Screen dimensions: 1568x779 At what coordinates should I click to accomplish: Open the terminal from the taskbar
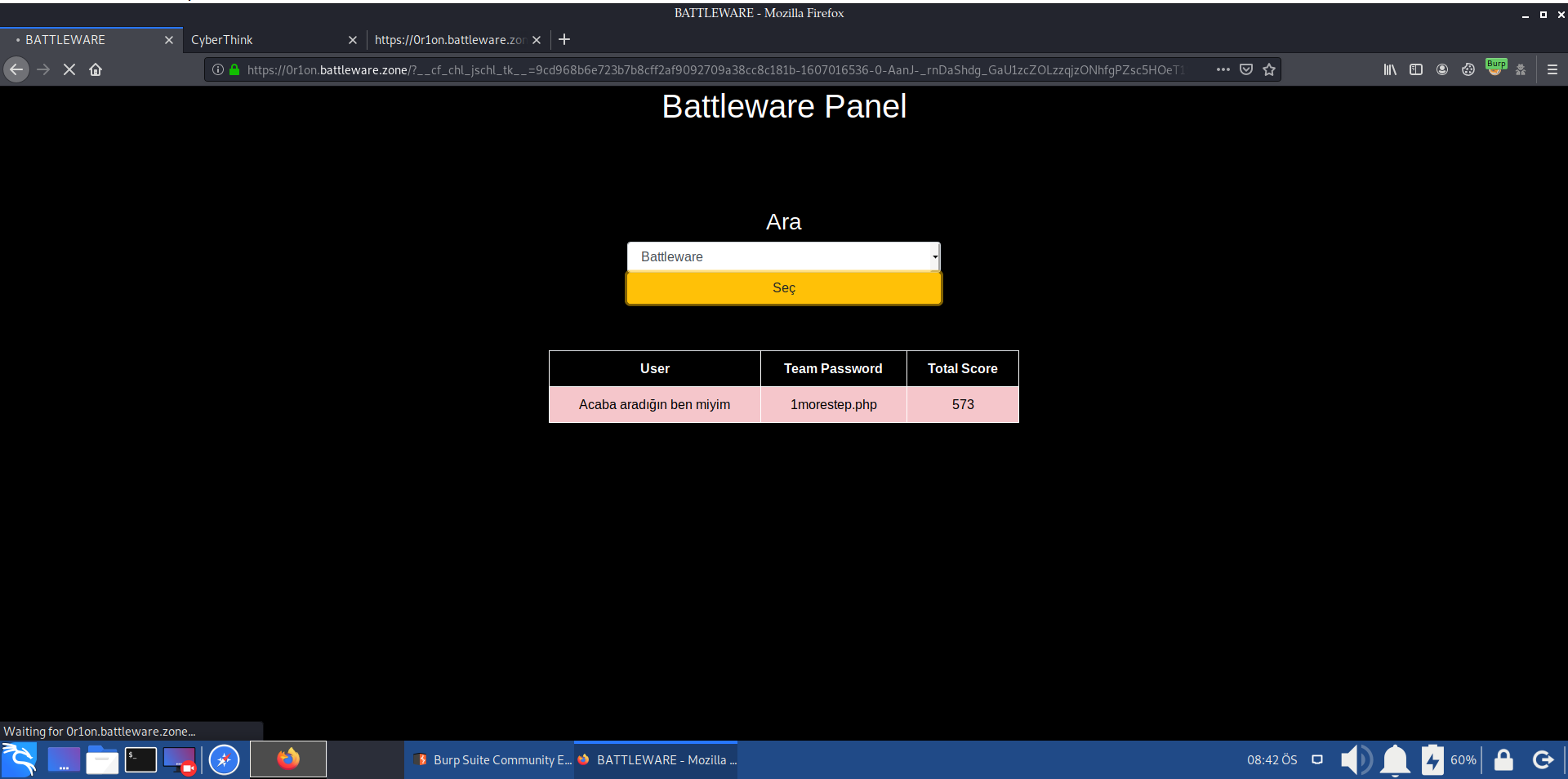click(x=140, y=759)
